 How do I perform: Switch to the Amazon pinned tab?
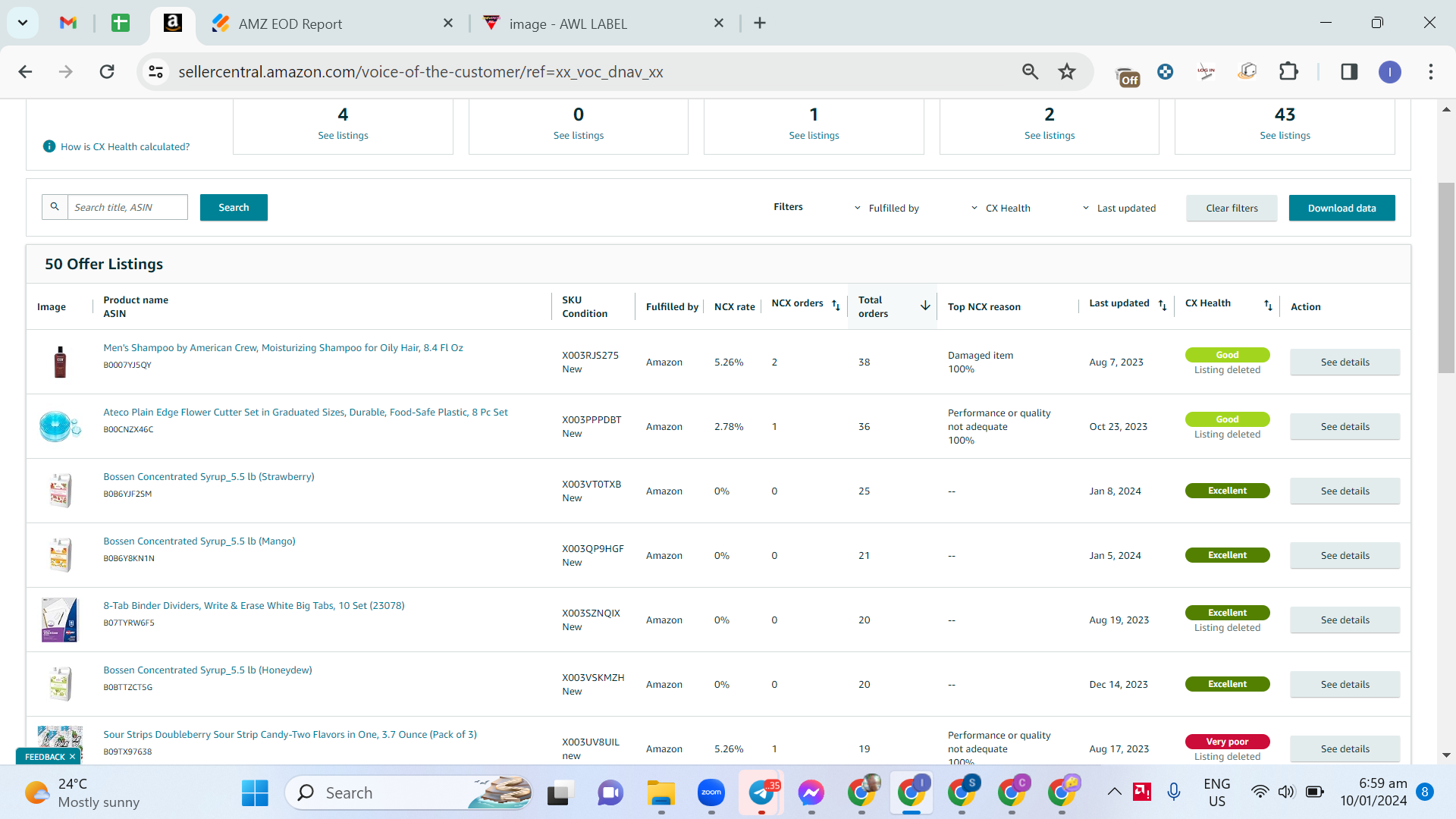[x=173, y=23]
